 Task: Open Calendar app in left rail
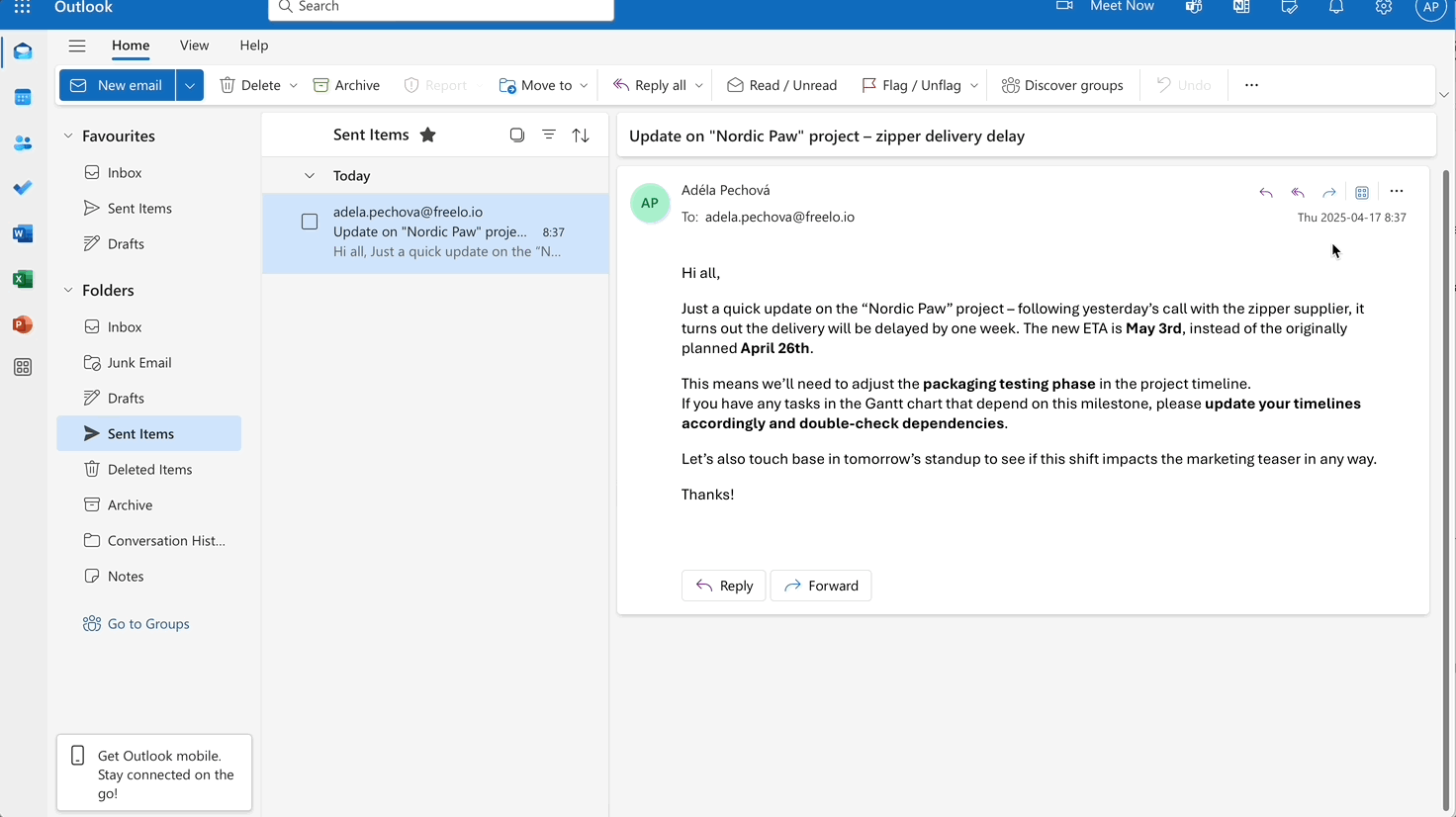tap(23, 97)
